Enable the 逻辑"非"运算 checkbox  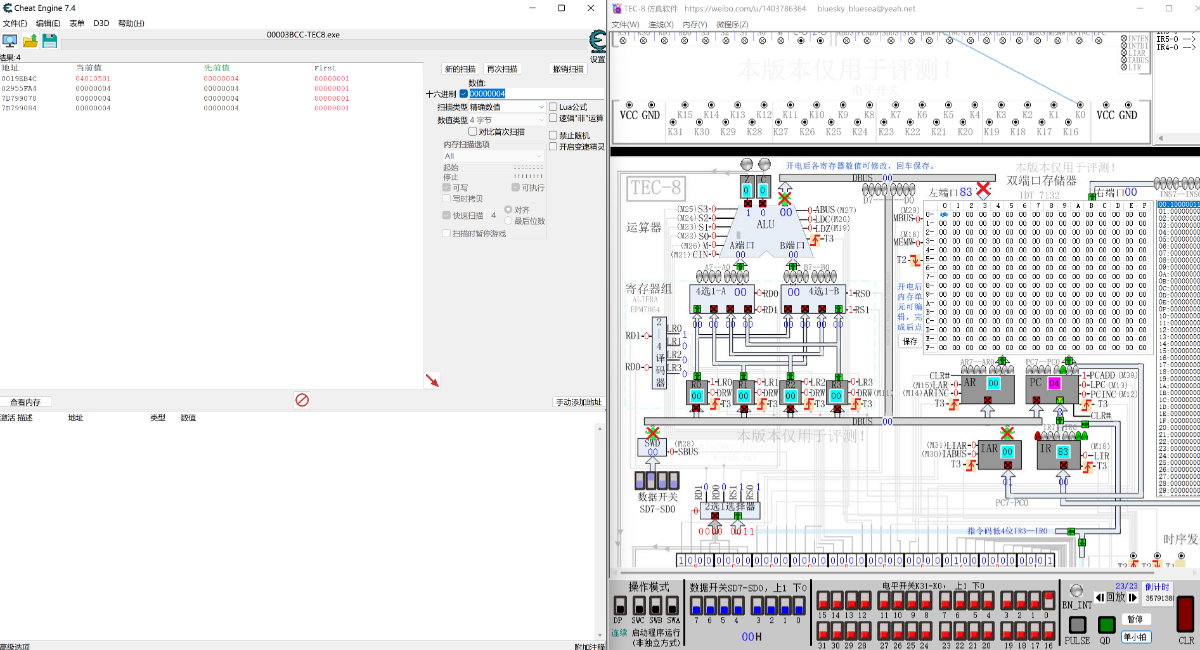[553, 118]
